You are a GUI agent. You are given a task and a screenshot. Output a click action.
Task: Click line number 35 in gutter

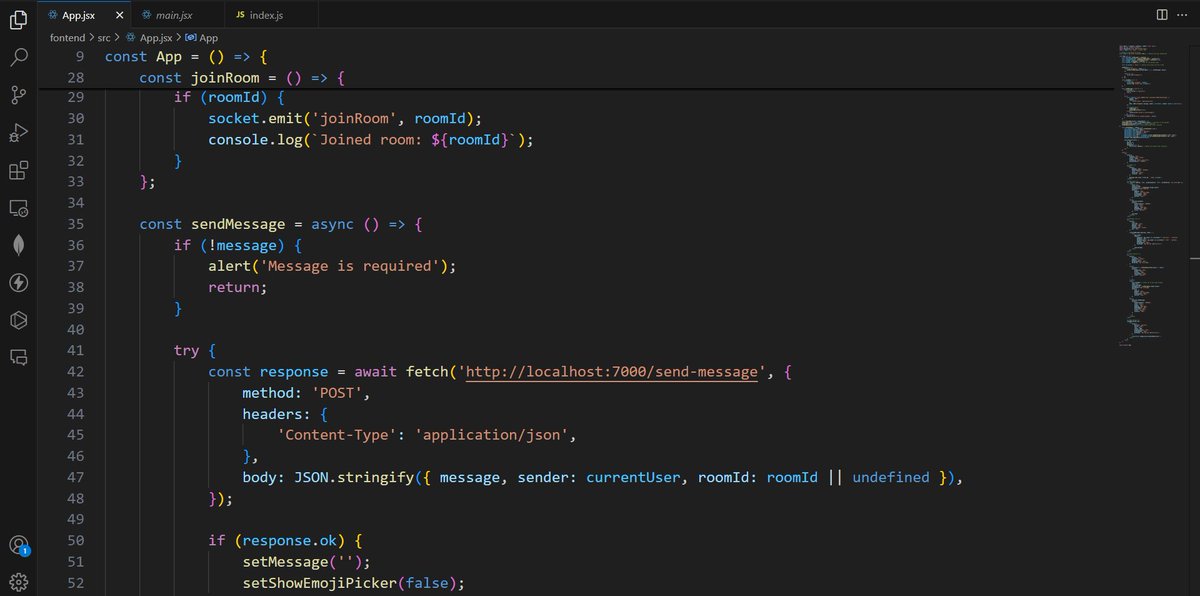[x=76, y=224]
